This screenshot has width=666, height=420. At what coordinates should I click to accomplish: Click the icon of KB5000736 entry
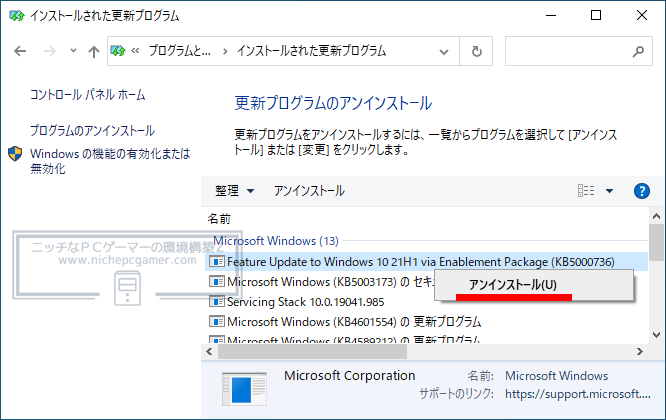[217, 262]
